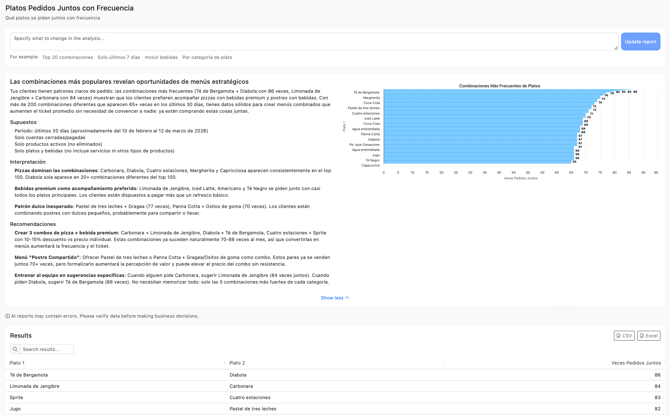The height and width of the screenshot is (416, 670).
Task: Sort by the Plato 1 column header
Action: [17, 363]
